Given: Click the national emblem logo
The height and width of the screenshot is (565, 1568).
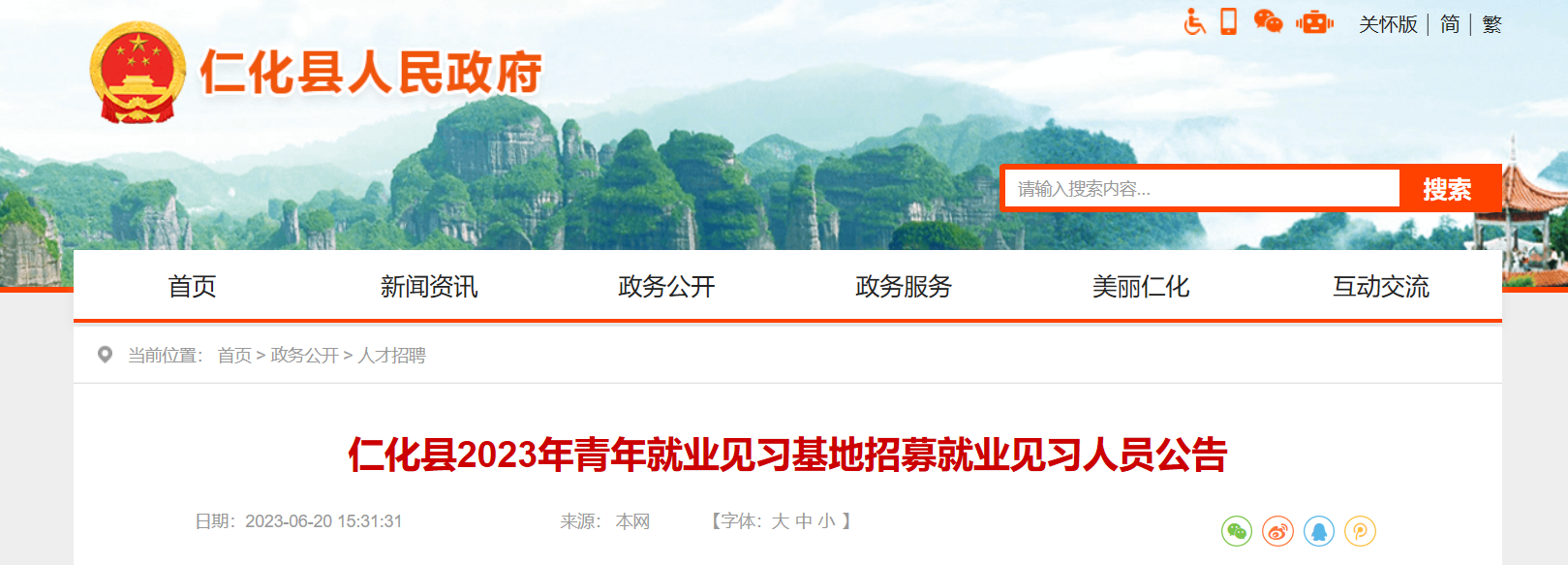Looking at the screenshot, I should click(x=138, y=73).
